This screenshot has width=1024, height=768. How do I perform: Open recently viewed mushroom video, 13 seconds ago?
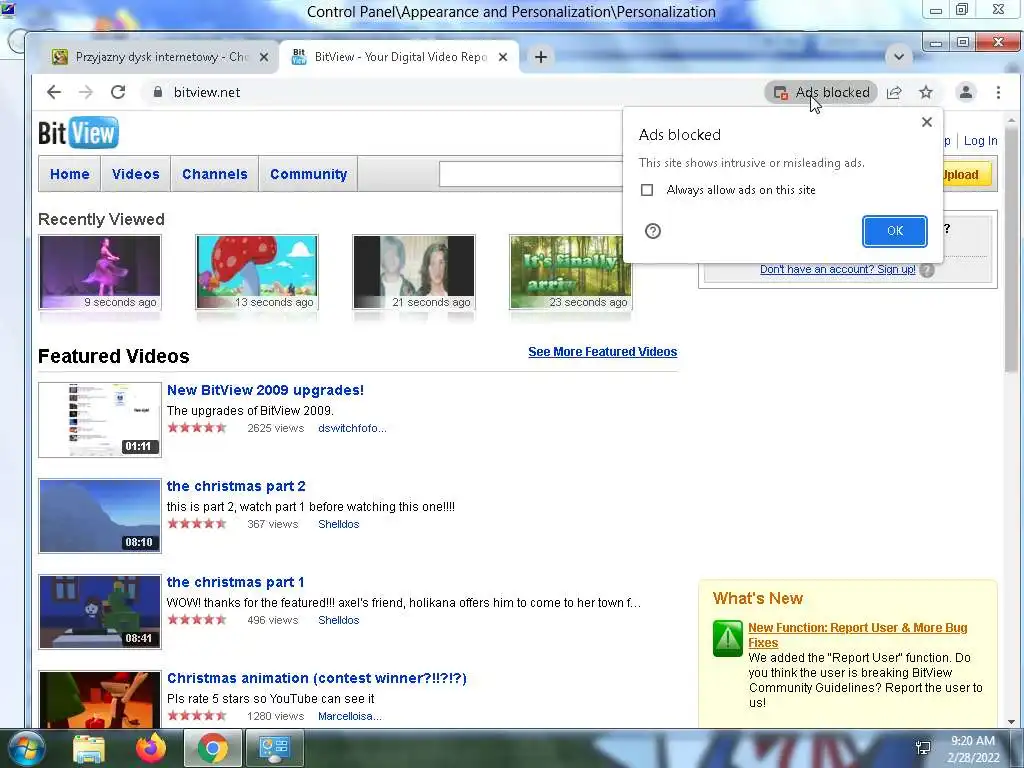[257, 272]
